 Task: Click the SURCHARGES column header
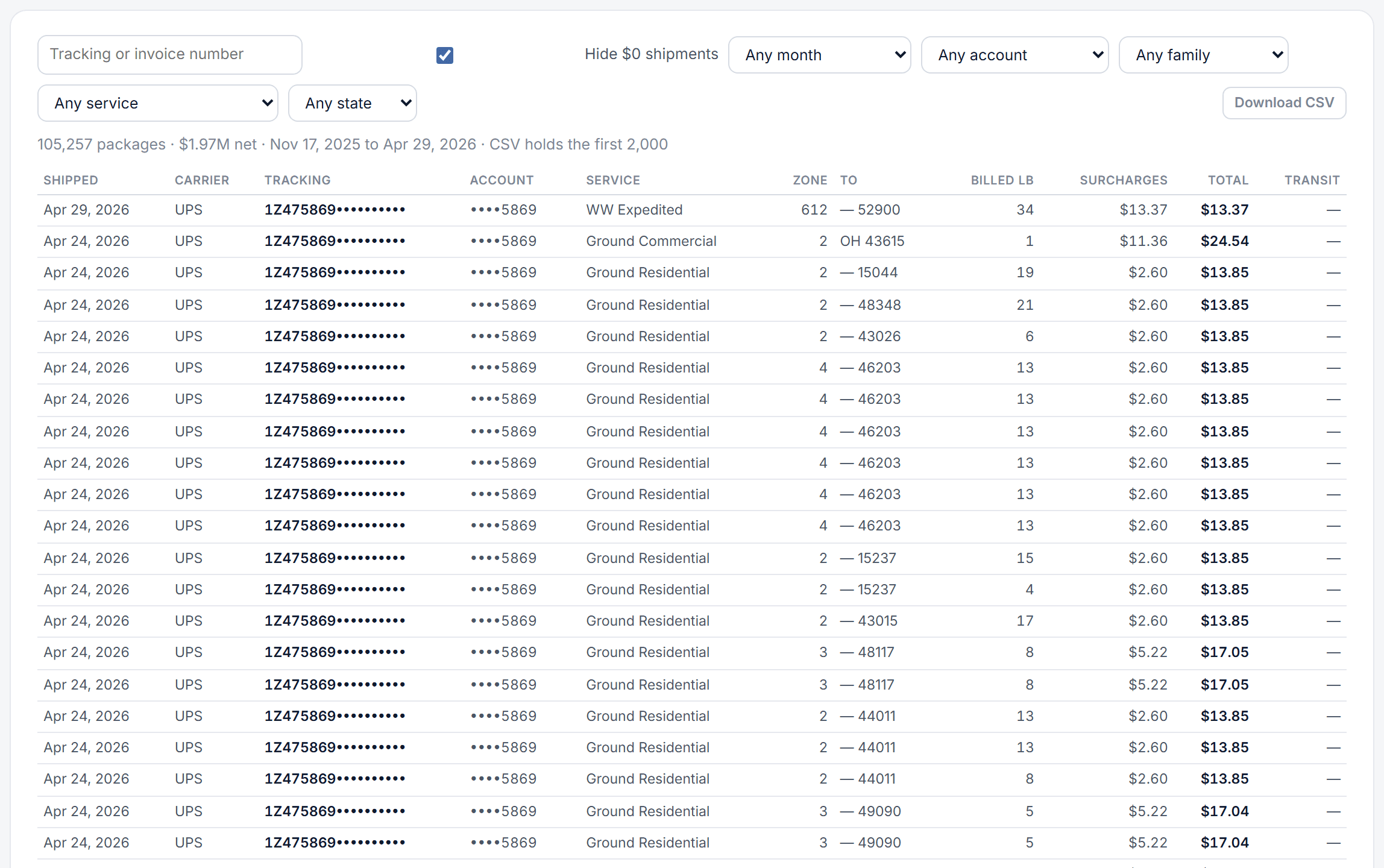click(x=1124, y=180)
